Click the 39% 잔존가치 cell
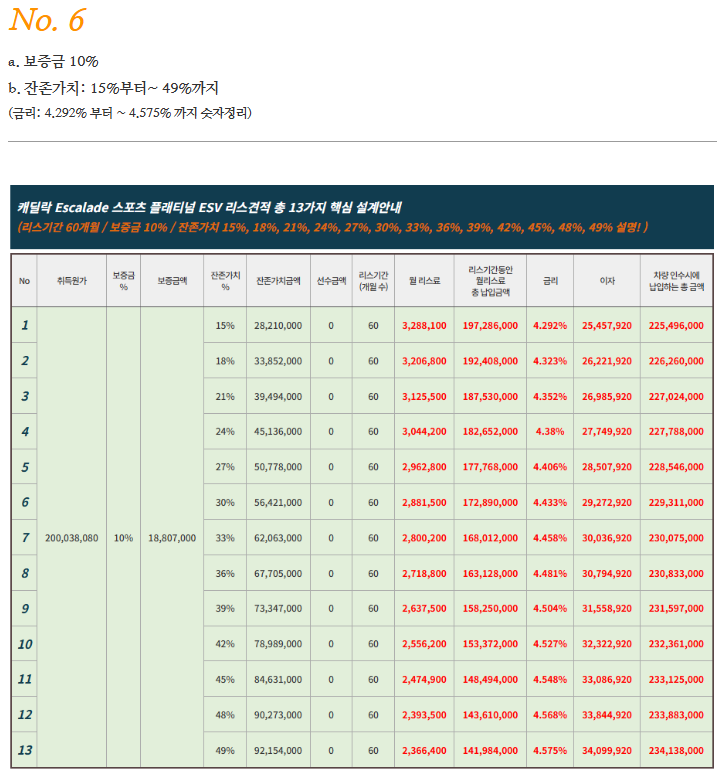 click(225, 609)
